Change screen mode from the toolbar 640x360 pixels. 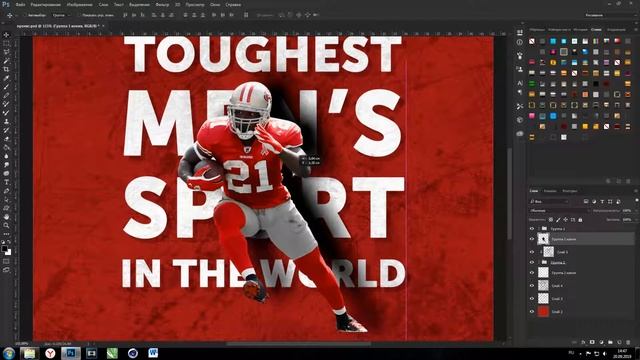pyautogui.click(x=6, y=270)
